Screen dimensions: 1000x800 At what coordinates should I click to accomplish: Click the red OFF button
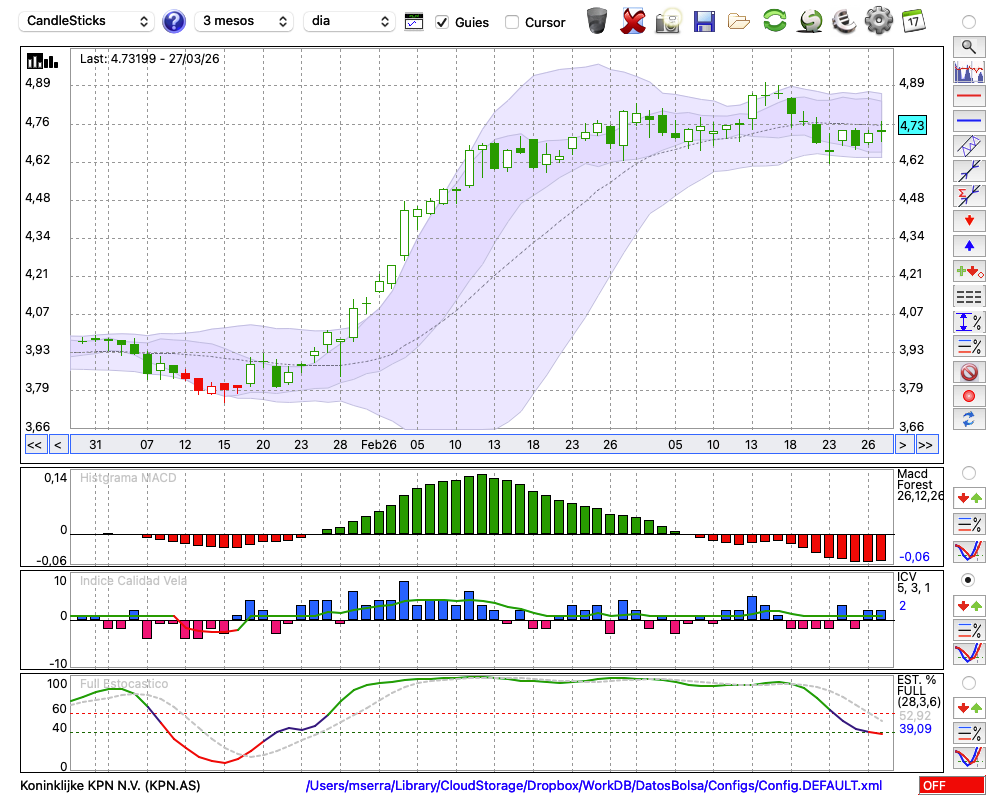point(952,786)
